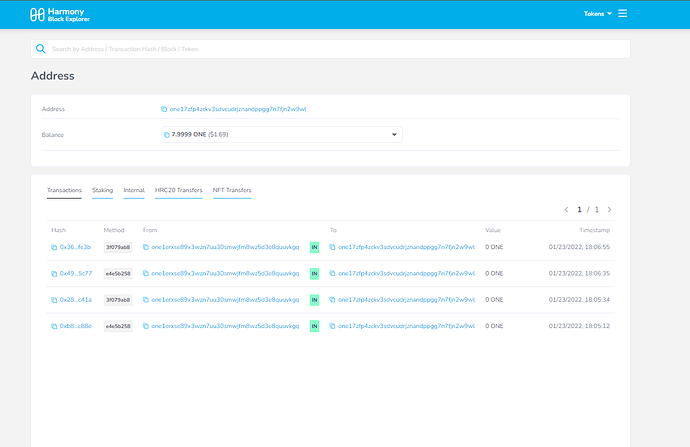Click the IN badge in 0xb8...c88e row
The image size is (690, 447).
coord(314,326)
